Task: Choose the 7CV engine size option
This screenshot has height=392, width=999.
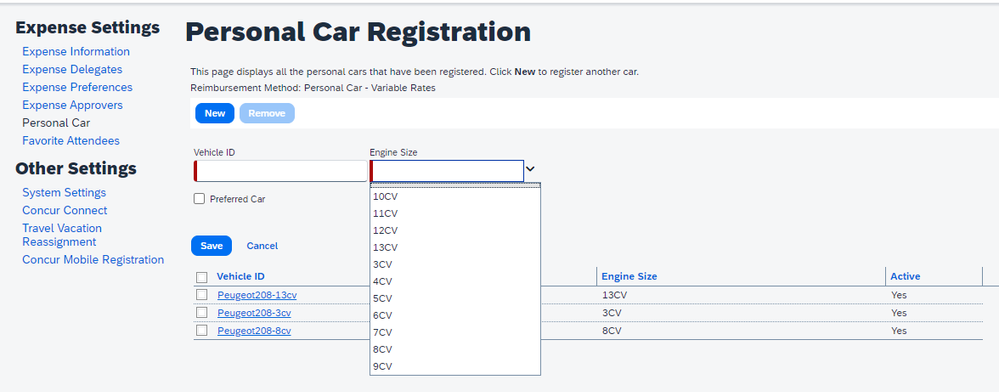Action: tap(455, 332)
